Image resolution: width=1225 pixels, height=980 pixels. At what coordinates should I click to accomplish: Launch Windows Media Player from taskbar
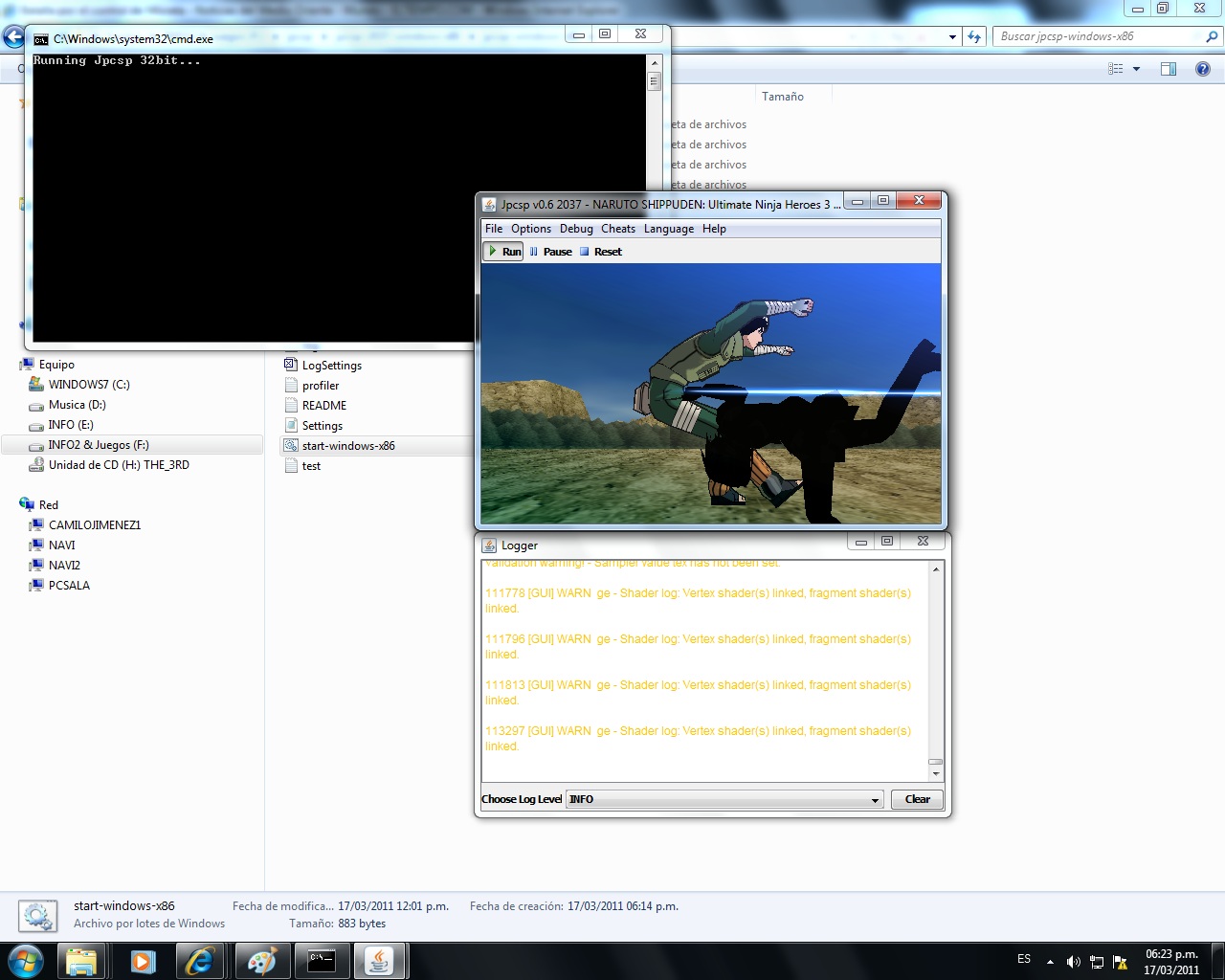pyautogui.click(x=143, y=961)
